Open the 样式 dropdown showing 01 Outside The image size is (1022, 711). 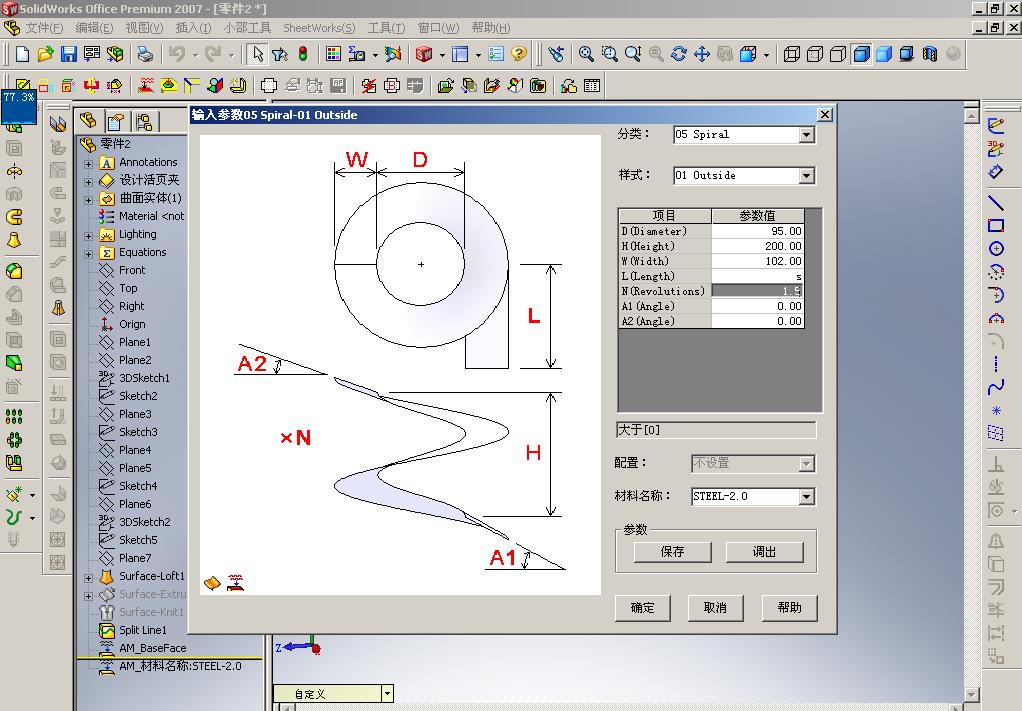pos(806,176)
